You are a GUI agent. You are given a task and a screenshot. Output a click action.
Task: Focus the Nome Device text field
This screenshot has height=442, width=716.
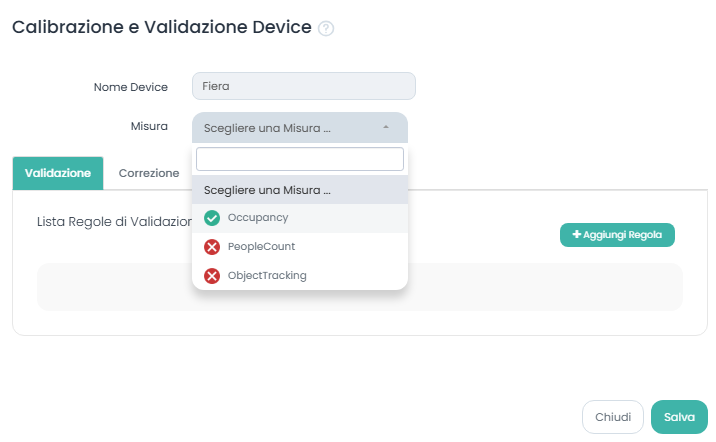[303, 87]
